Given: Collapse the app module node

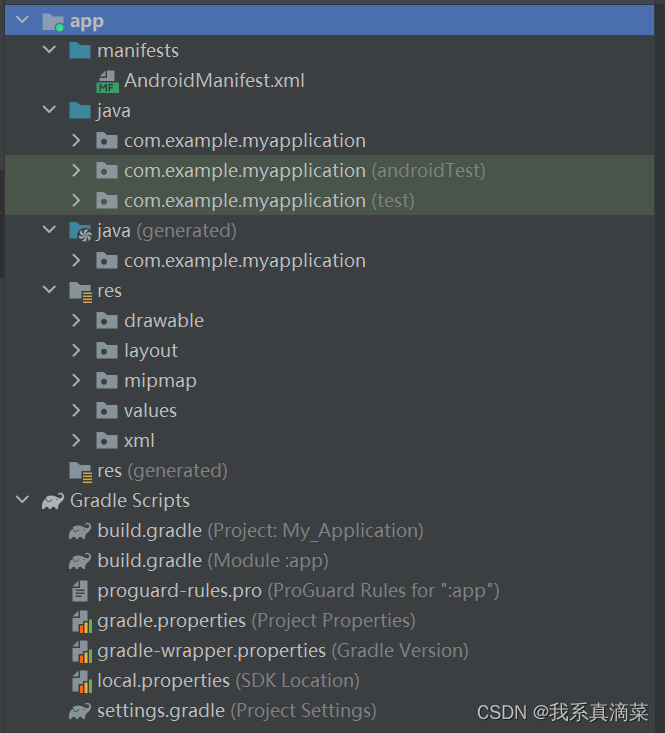Looking at the screenshot, I should 22,20.
